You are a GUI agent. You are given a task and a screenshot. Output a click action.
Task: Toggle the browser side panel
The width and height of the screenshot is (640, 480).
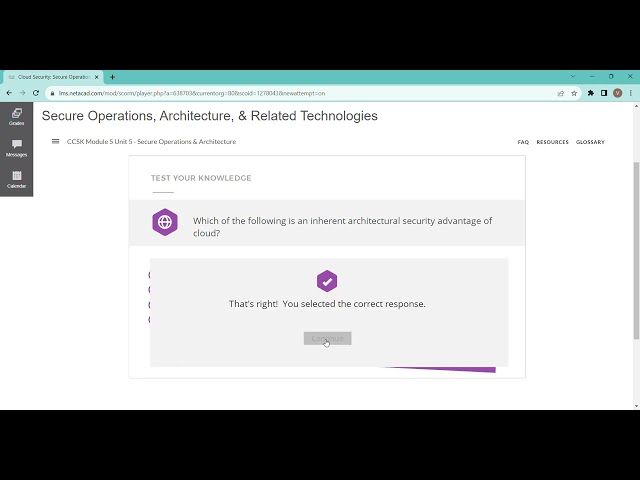pyautogui.click(x=604, y=93)
